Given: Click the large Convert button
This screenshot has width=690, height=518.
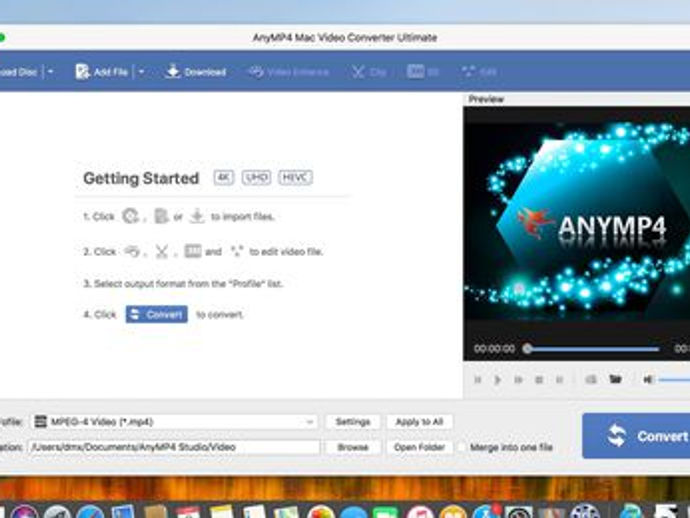Looking at the screenshot, I should [636, 436].
